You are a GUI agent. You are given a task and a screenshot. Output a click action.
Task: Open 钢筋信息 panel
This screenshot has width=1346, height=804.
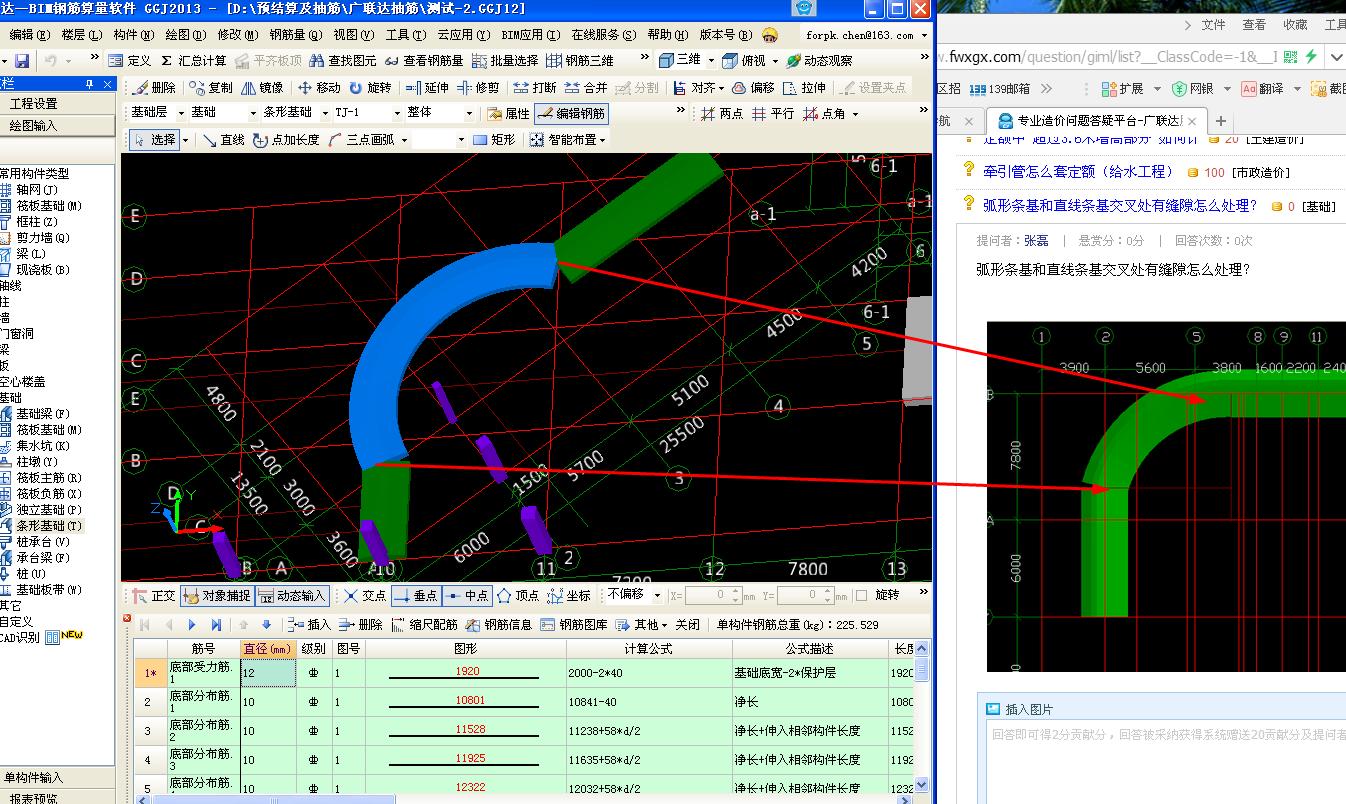tap(499, 625)
